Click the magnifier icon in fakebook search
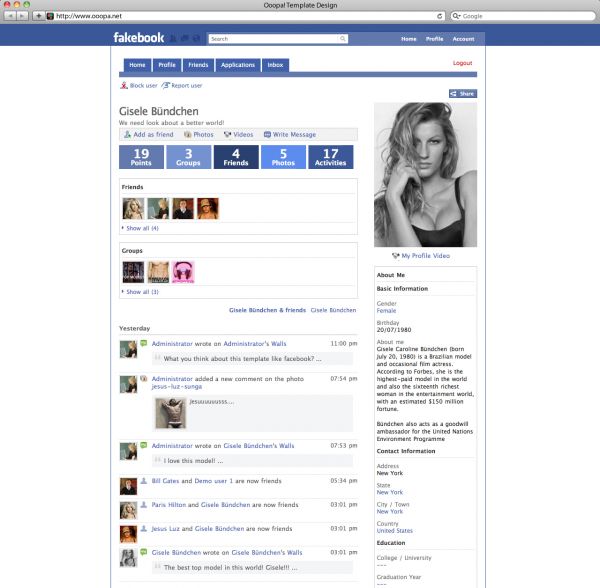 point(342,39)
